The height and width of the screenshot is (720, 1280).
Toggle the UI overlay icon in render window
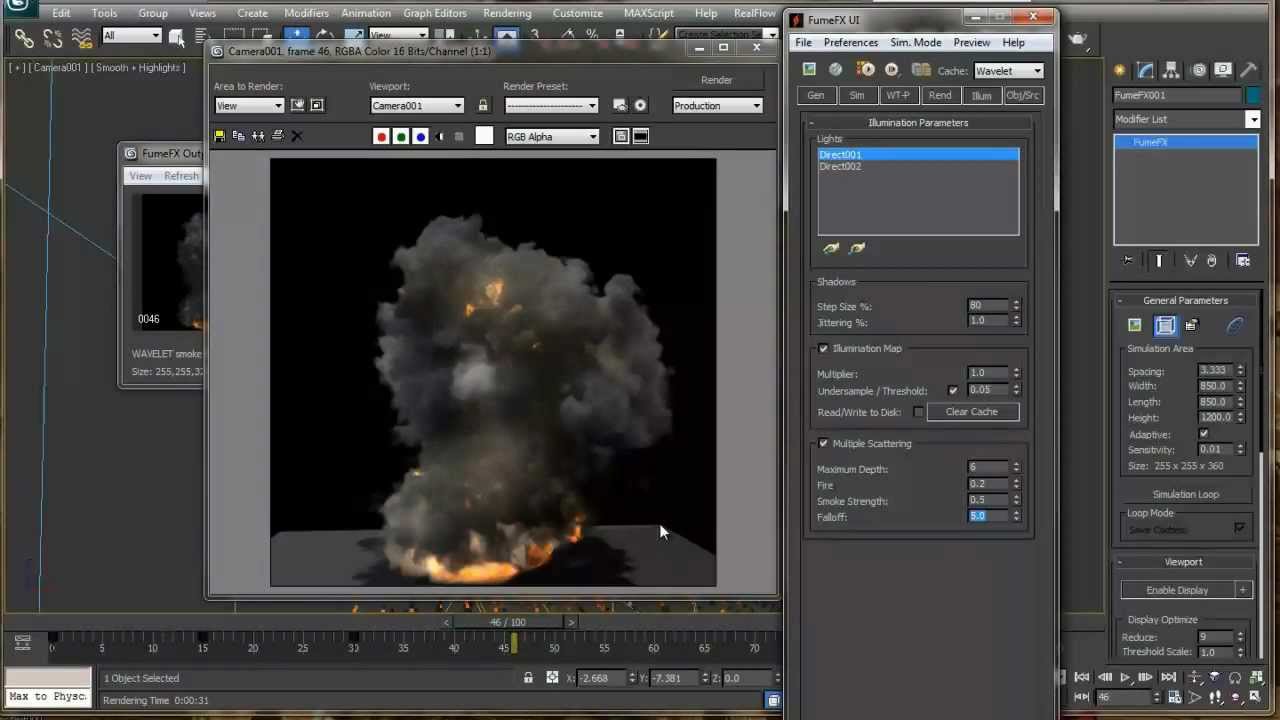(x=621, y=137)
